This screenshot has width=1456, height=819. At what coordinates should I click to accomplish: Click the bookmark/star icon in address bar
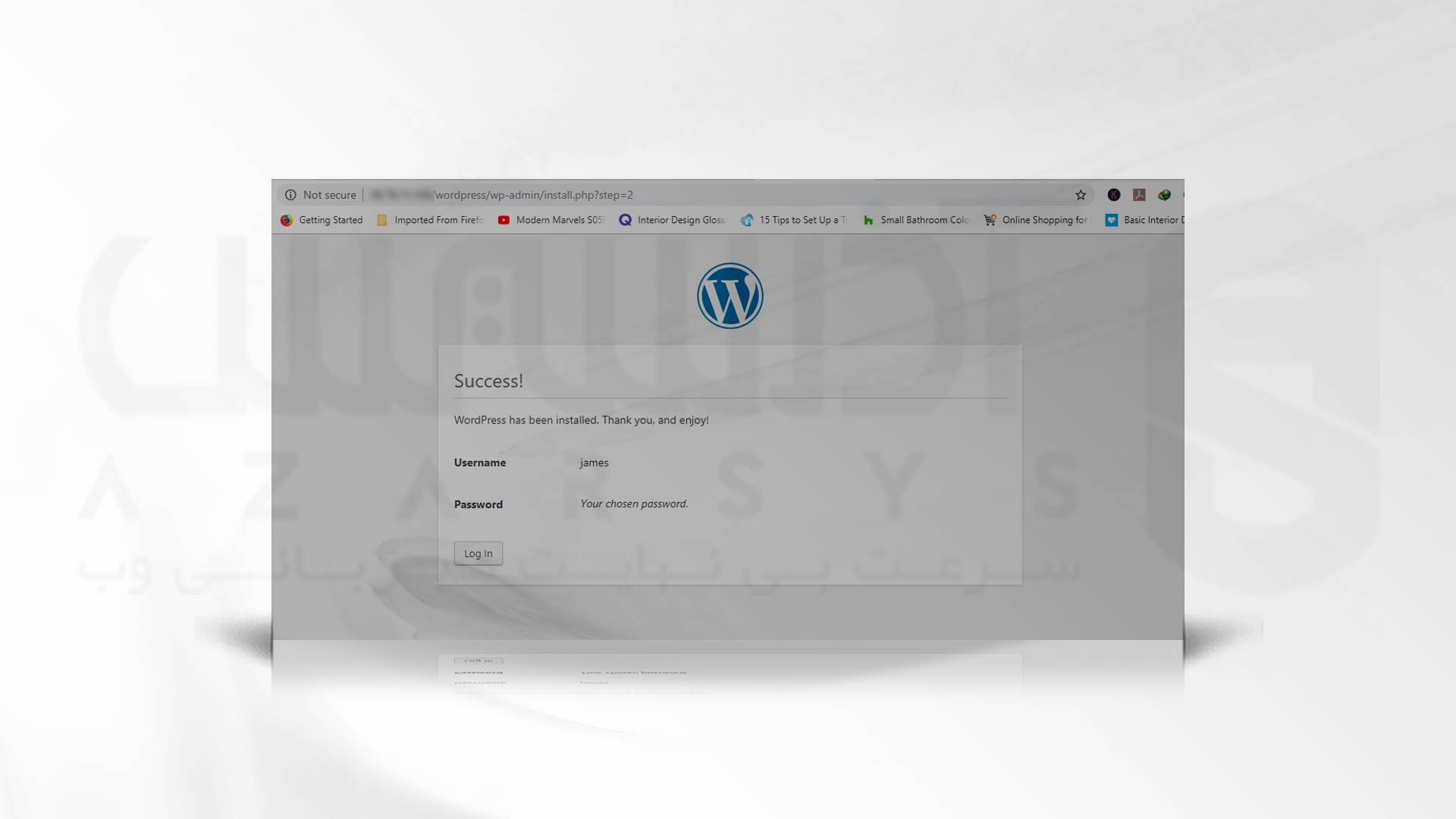1081,194
